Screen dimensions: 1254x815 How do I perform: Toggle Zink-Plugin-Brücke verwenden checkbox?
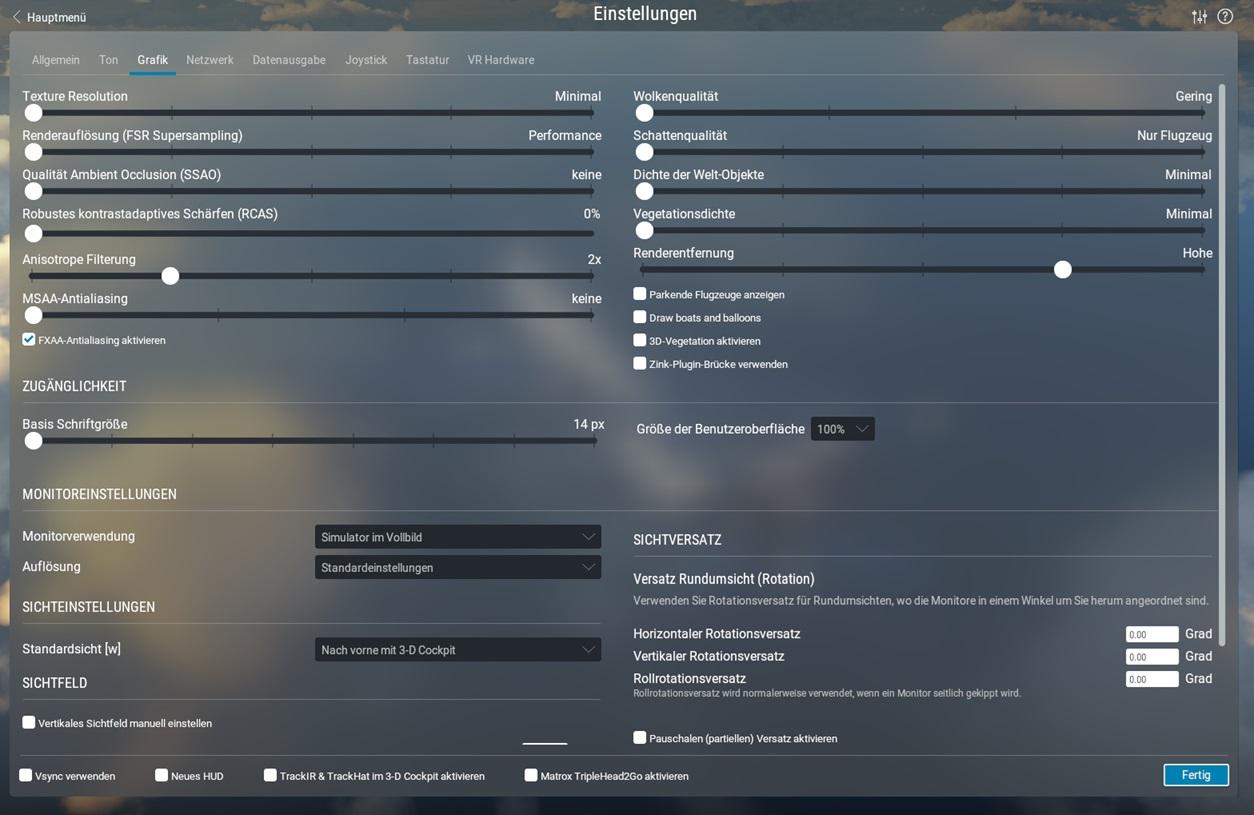pyautogui.click(x=640, y=364)
